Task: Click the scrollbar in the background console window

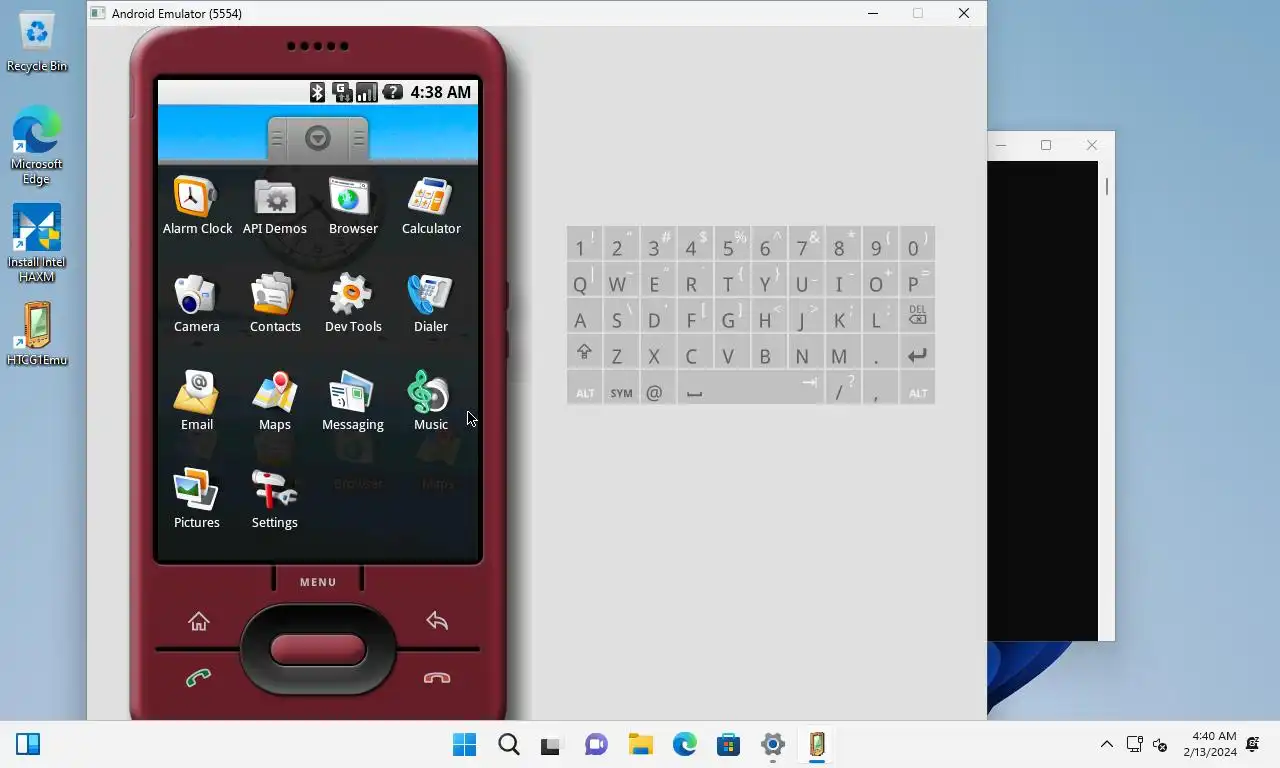Action: click(x=1106, y=187)
